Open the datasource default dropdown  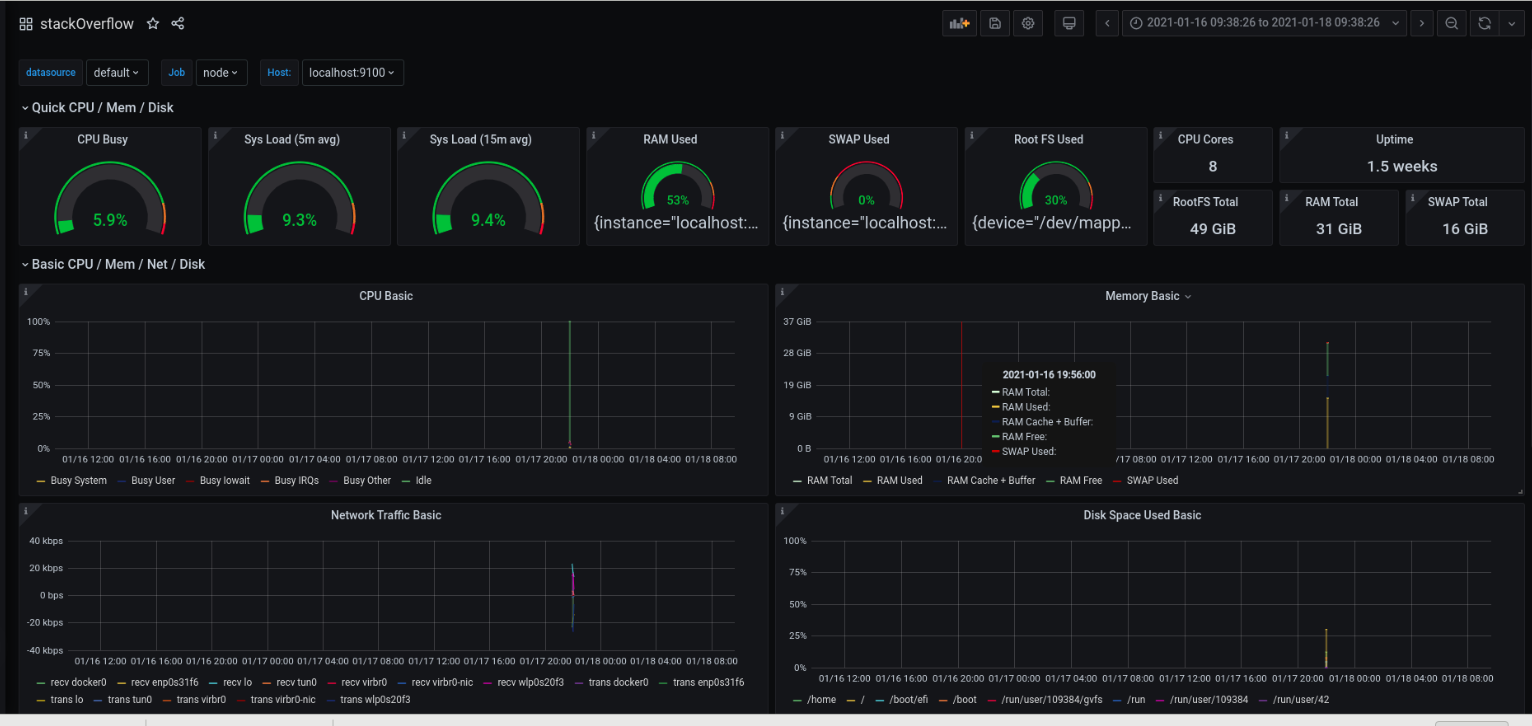[117, 72]
